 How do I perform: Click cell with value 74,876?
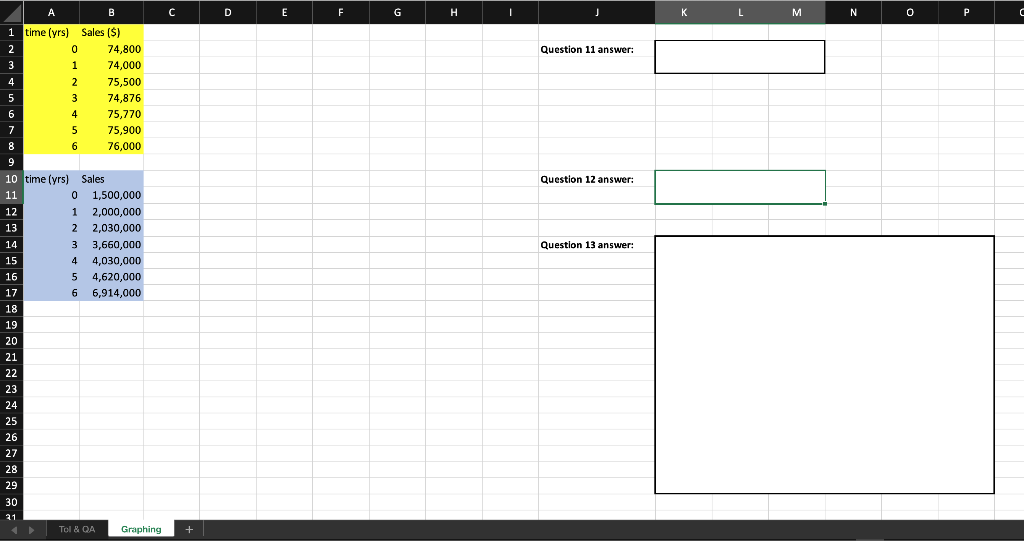coord(112,97)
